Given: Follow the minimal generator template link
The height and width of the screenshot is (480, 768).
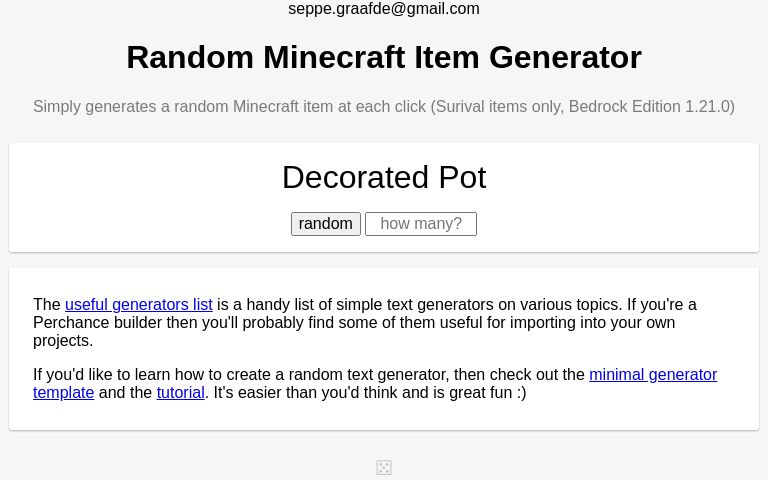Looking at the screenshot, I should [x=652, y=374].
